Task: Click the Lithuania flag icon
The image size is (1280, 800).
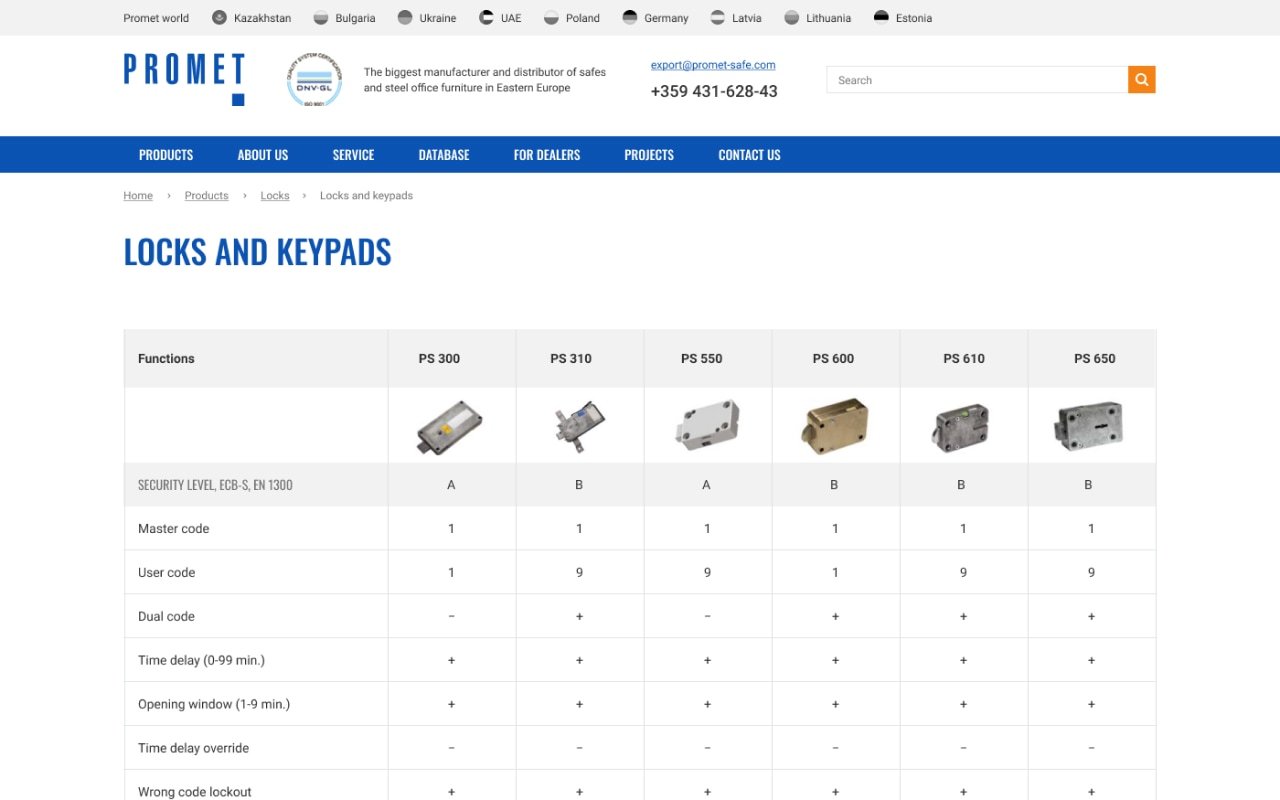Action: 792,18
